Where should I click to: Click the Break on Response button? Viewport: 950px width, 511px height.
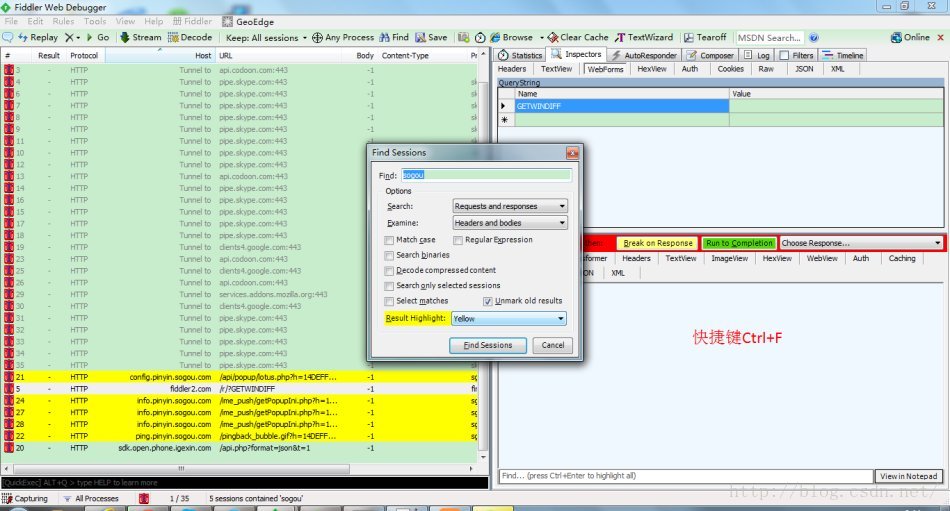click(657, 243)
